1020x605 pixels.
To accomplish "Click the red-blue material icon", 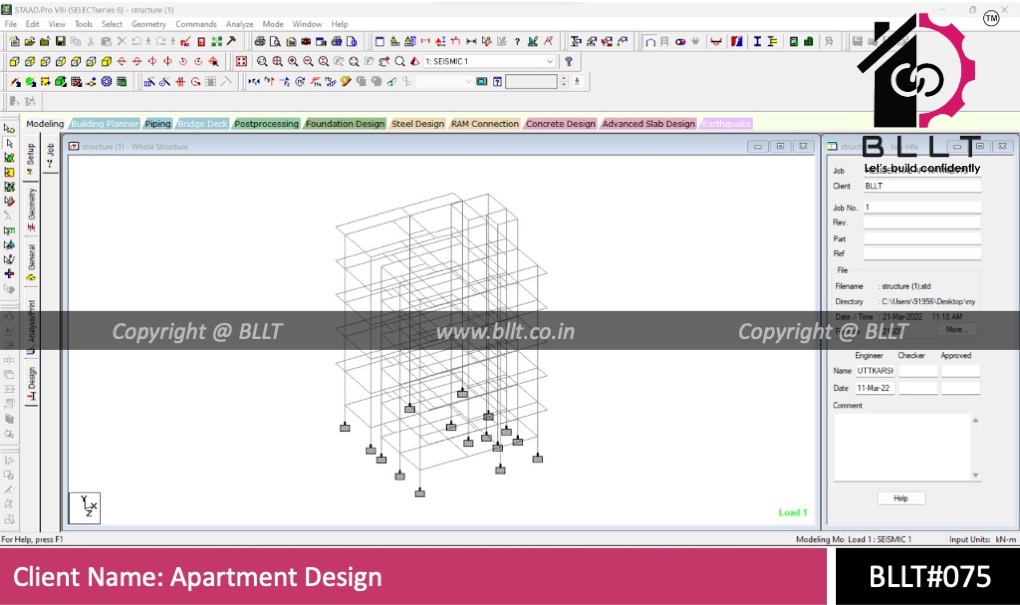I will coord(736,42).
